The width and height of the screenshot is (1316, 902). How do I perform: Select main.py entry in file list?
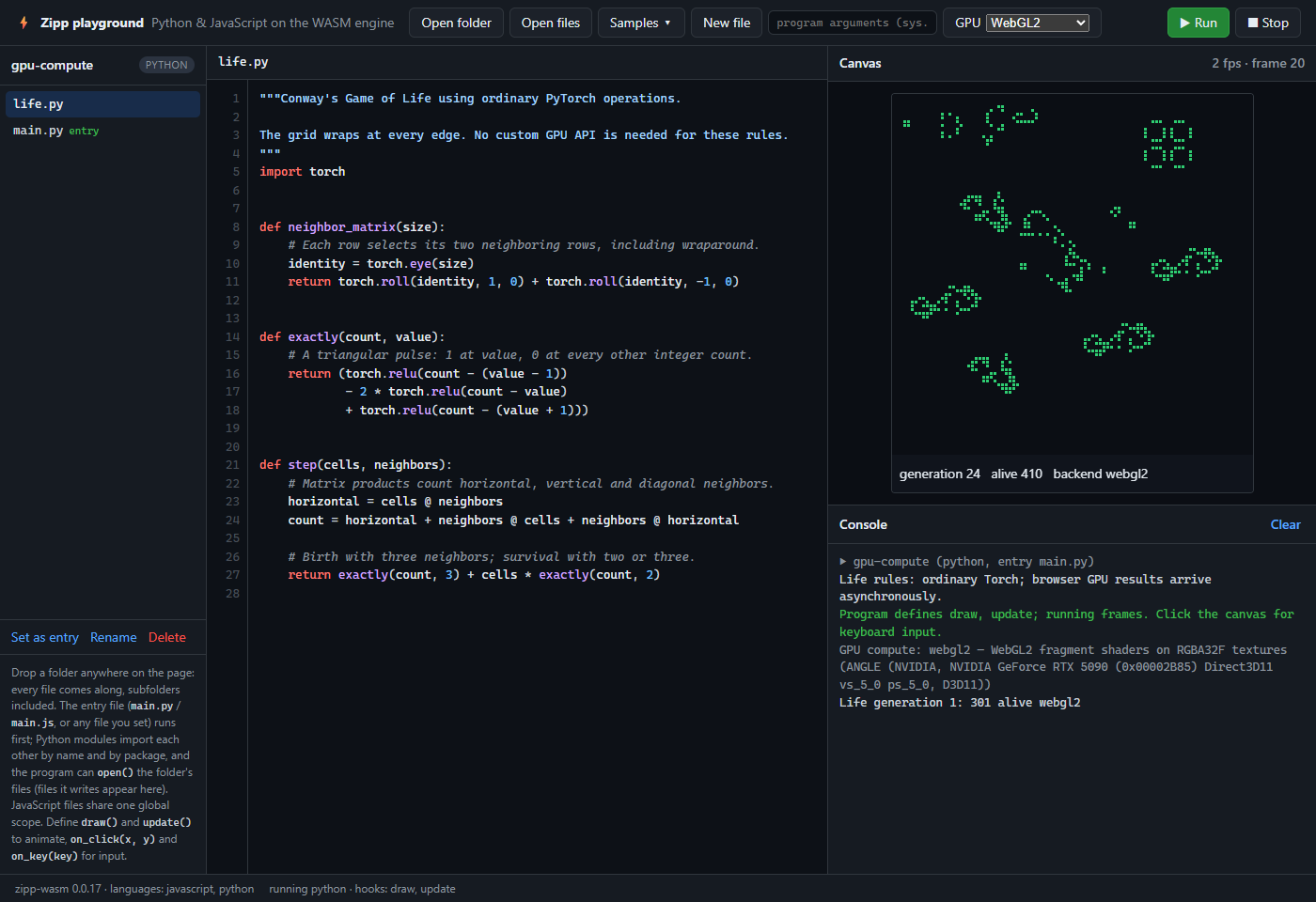pos(102,131)
